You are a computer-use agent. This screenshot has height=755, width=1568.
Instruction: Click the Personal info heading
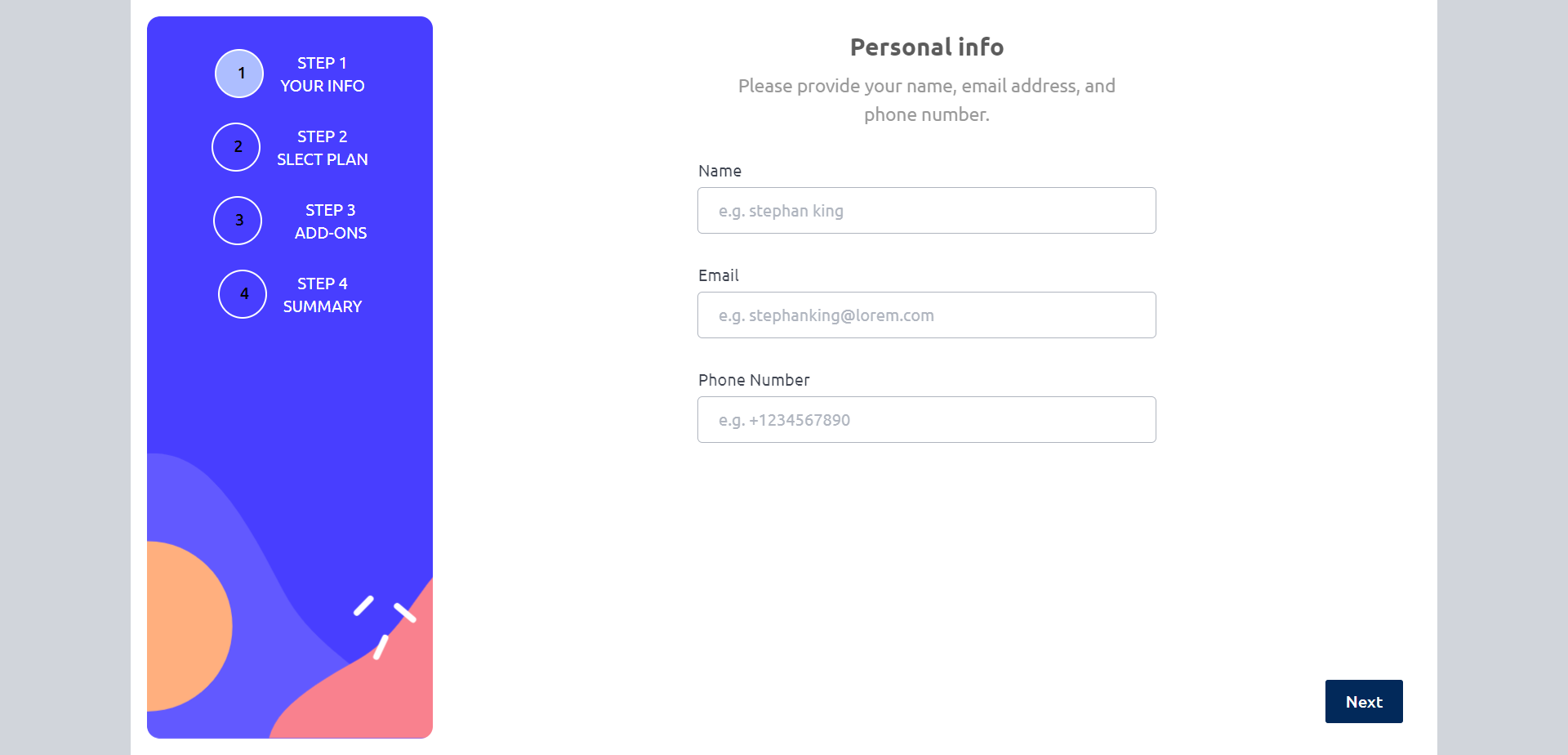coord(926,47)
